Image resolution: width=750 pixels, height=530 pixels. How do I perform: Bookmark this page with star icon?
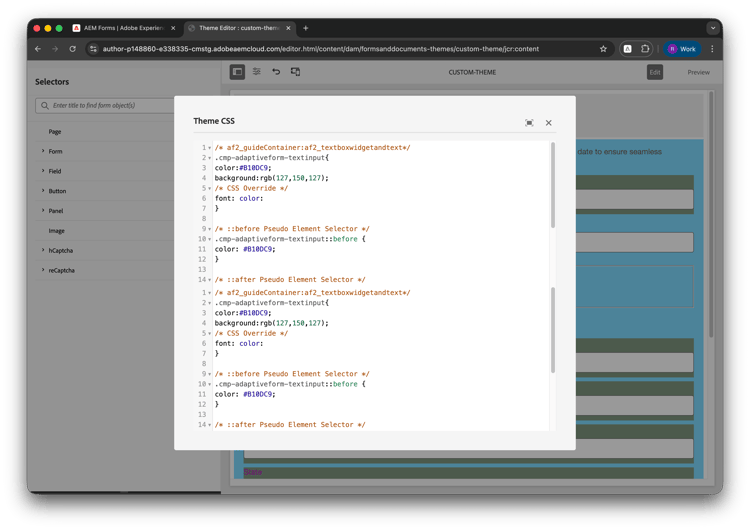[603, 48]
